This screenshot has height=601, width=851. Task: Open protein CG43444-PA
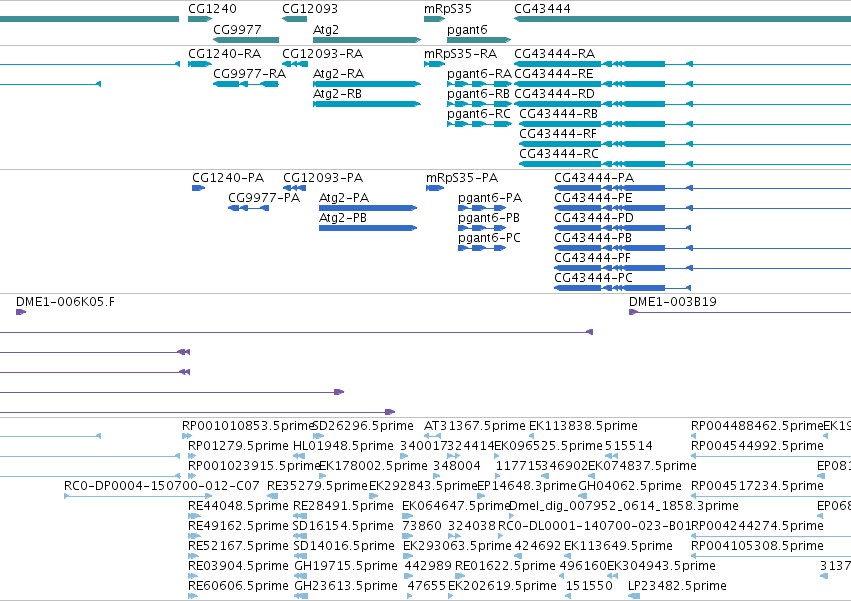click(702, 188)
